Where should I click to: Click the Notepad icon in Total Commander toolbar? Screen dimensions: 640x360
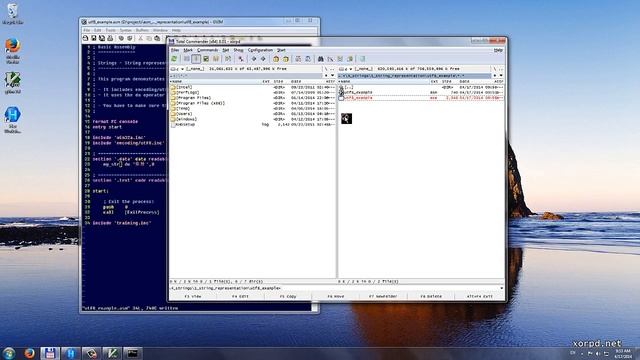362,59
